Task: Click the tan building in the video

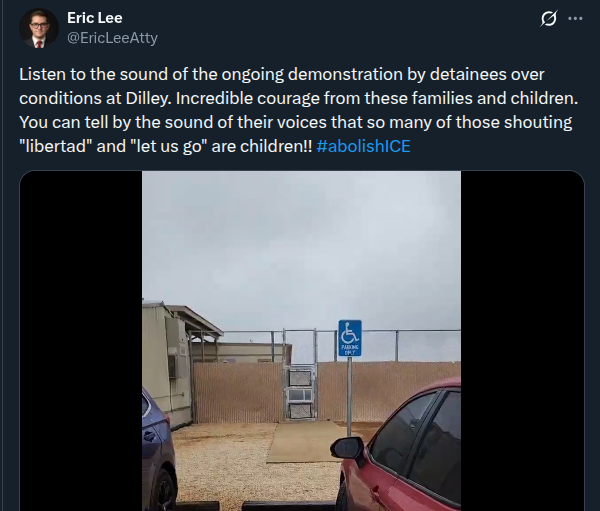Action: click(168, 364)
